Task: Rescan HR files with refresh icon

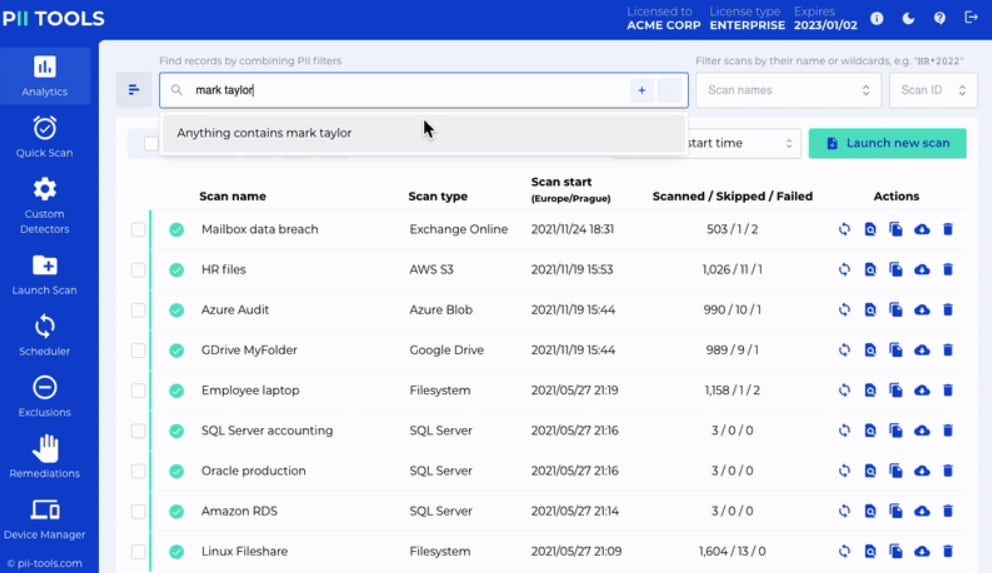Action: pyautogui.click(x=845, y=269)
